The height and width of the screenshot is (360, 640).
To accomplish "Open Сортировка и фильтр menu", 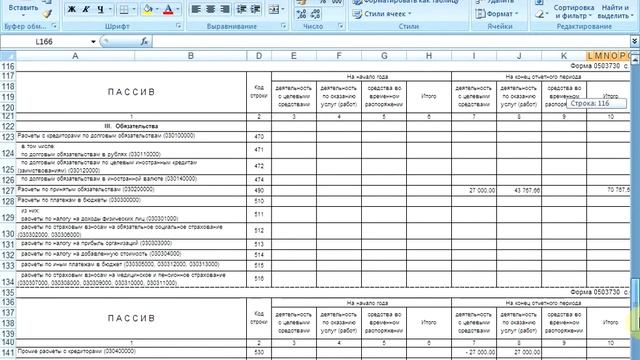I will click(574, 12).
